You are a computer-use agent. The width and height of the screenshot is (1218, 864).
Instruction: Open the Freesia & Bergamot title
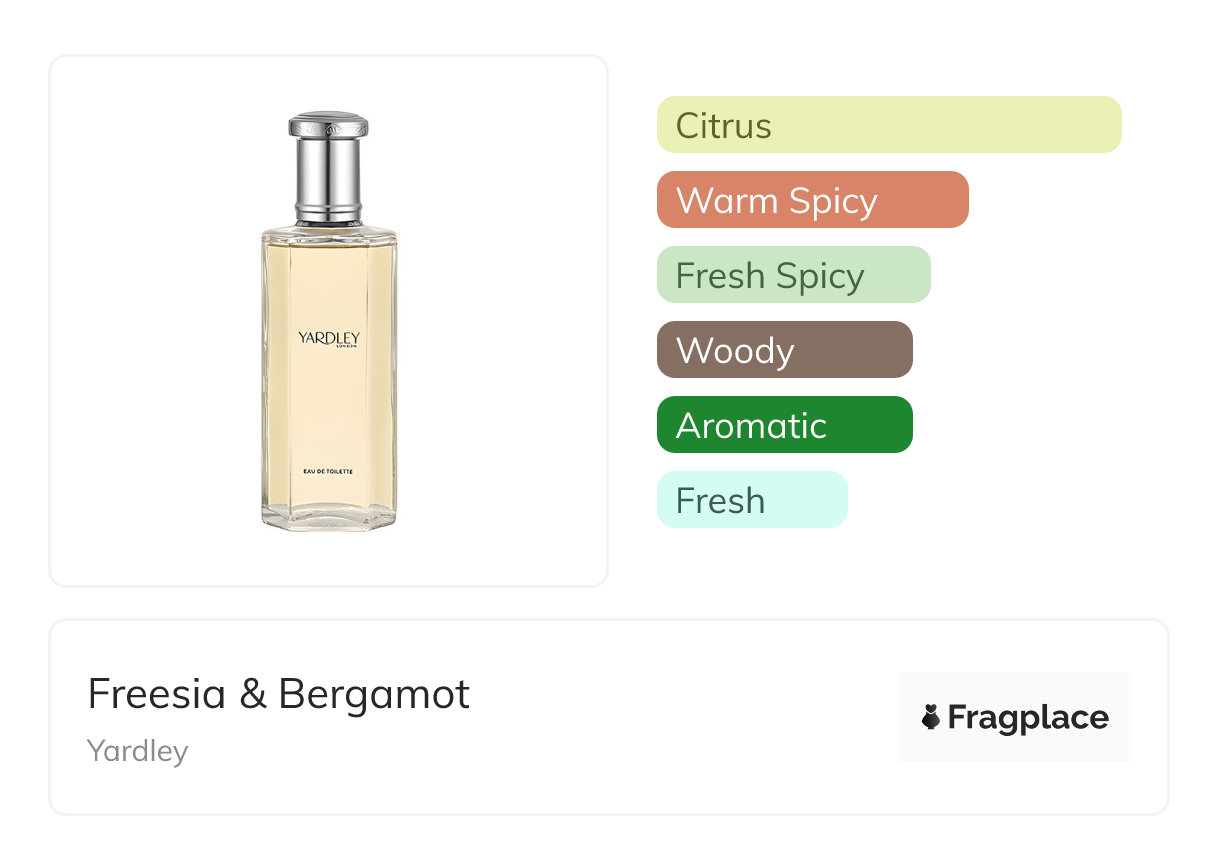(x=278, y=694)
